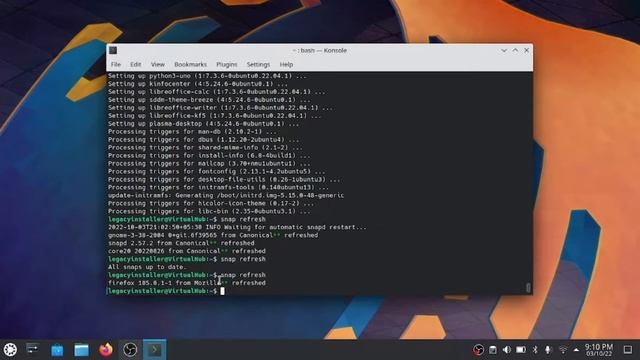Maximize the Konsole window

[515, 50]
